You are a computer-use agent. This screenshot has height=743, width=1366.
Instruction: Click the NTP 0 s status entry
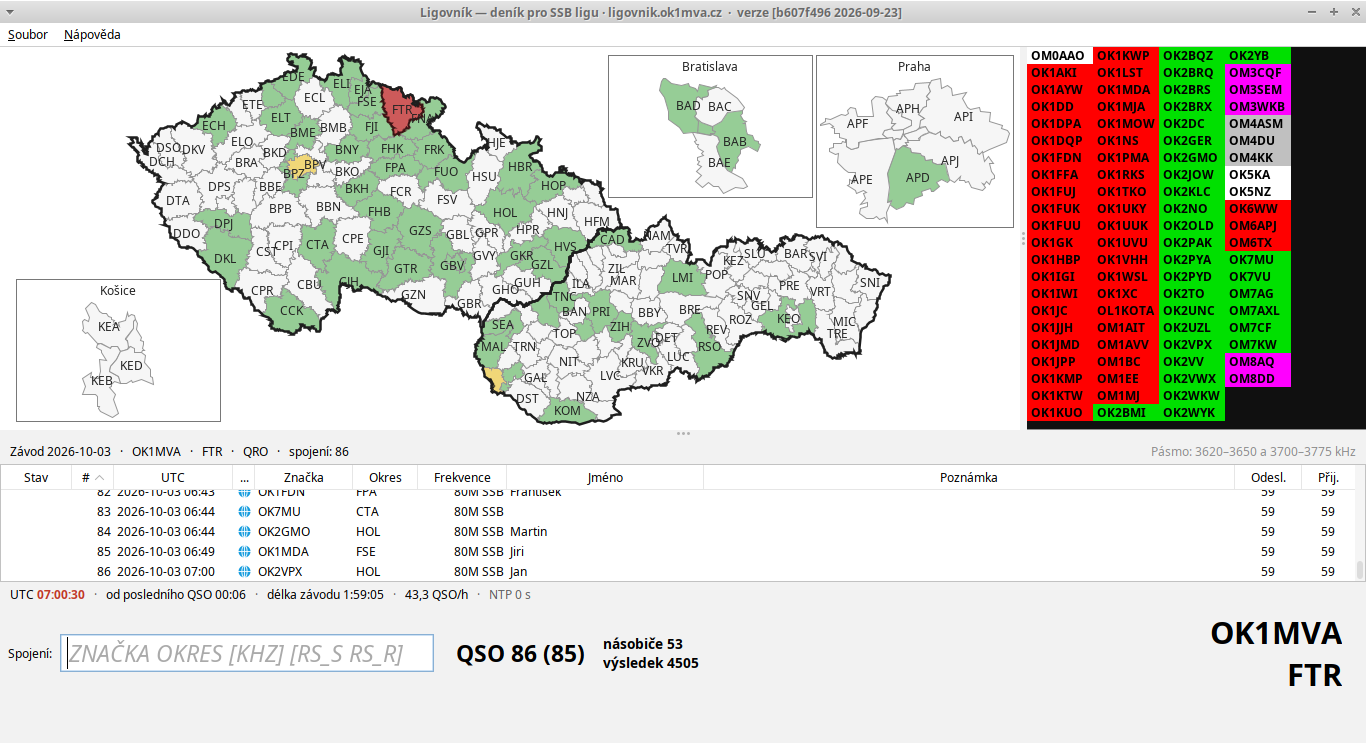click(510, 595)
